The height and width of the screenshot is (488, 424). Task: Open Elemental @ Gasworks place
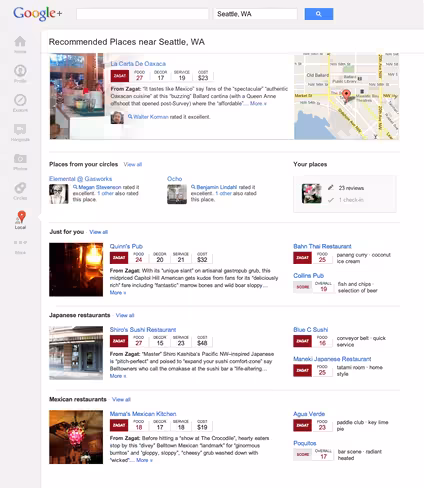(80, 179)
